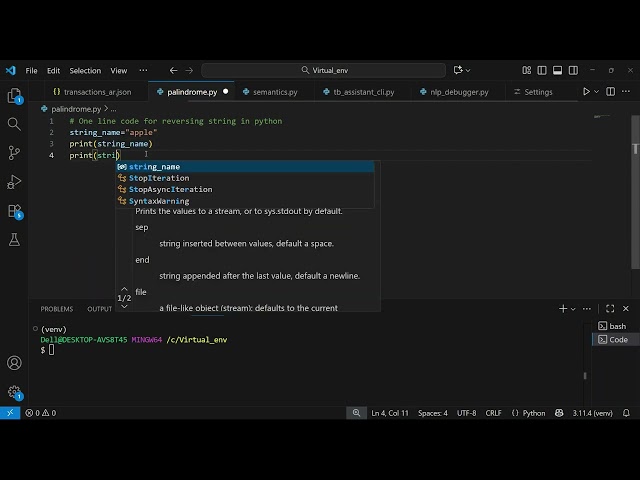Select string_name autocomplete suggestion

pyautogui.click(x=245, y=167)
